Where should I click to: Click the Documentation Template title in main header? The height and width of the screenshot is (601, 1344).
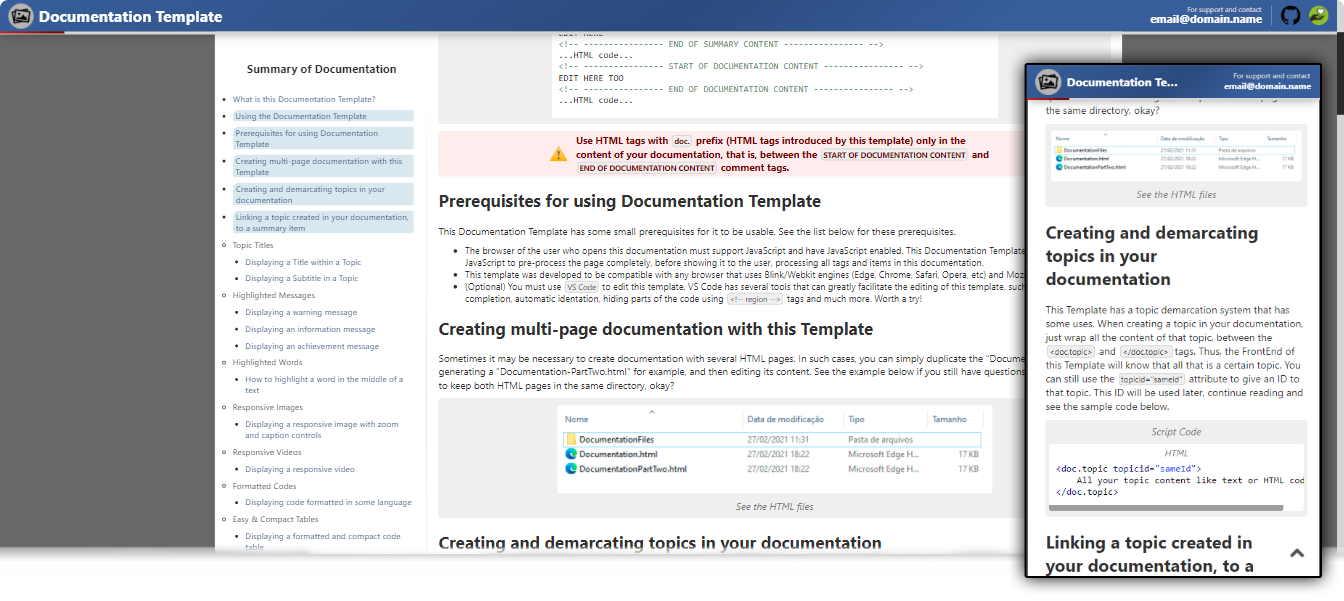130,16
